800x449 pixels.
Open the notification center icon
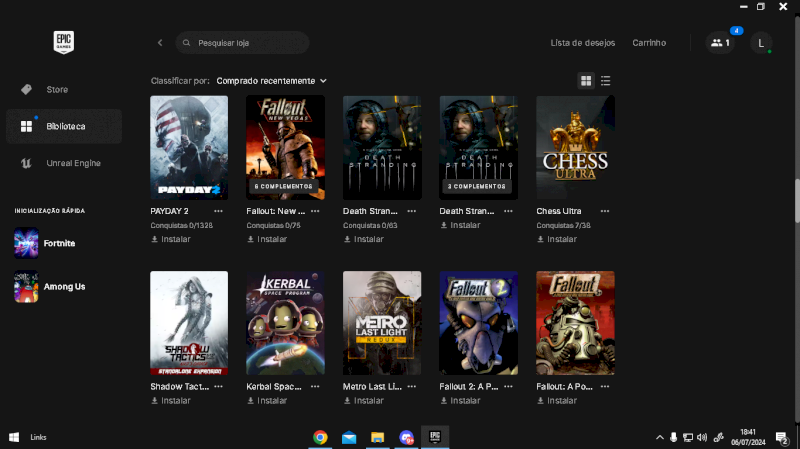pyautogui.click(x=781, y=438)
